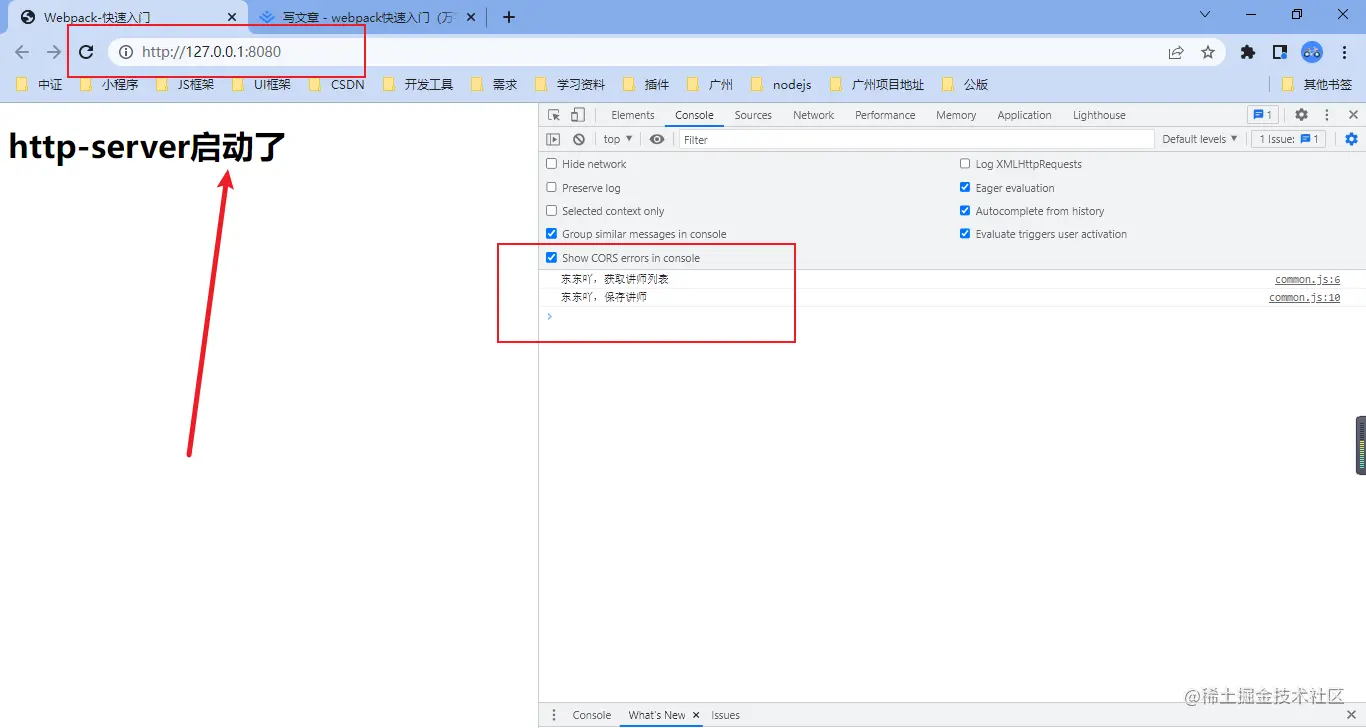Close the What's New drawer tab
The image size is (1366, 728).
(x=696, y=715)
